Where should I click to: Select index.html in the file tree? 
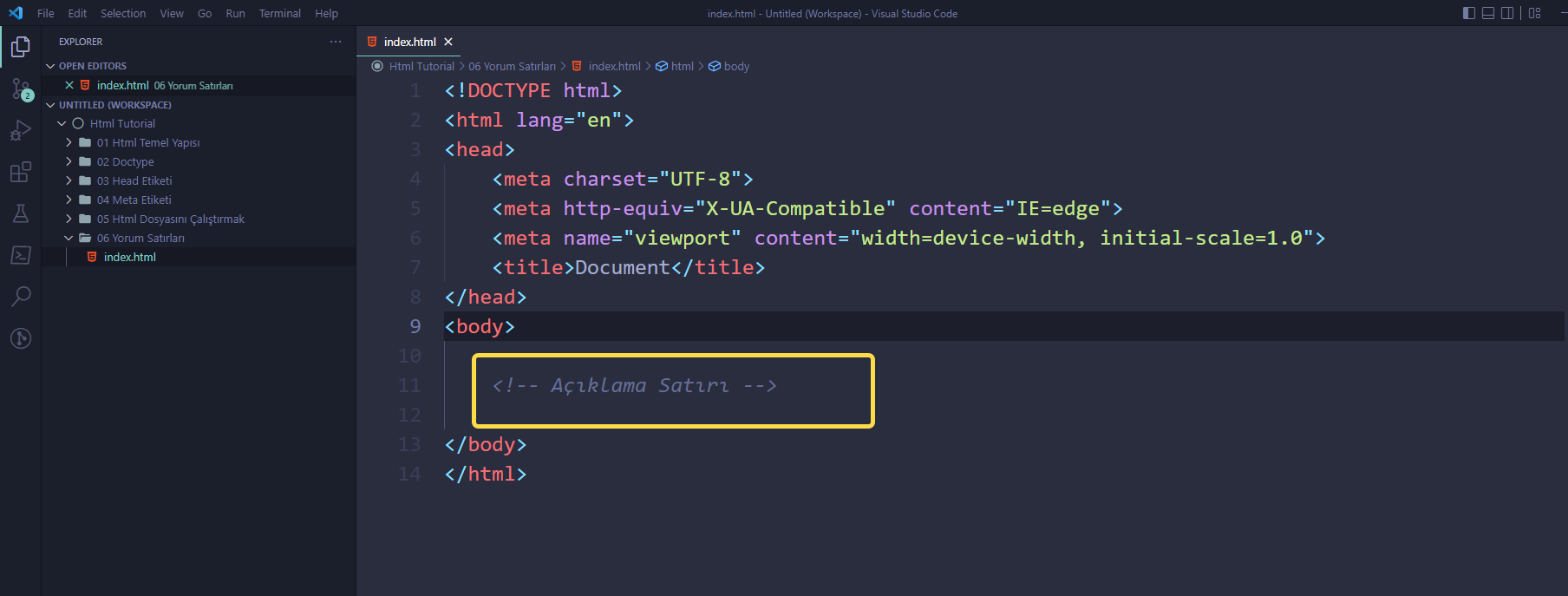tap(130, 258)
